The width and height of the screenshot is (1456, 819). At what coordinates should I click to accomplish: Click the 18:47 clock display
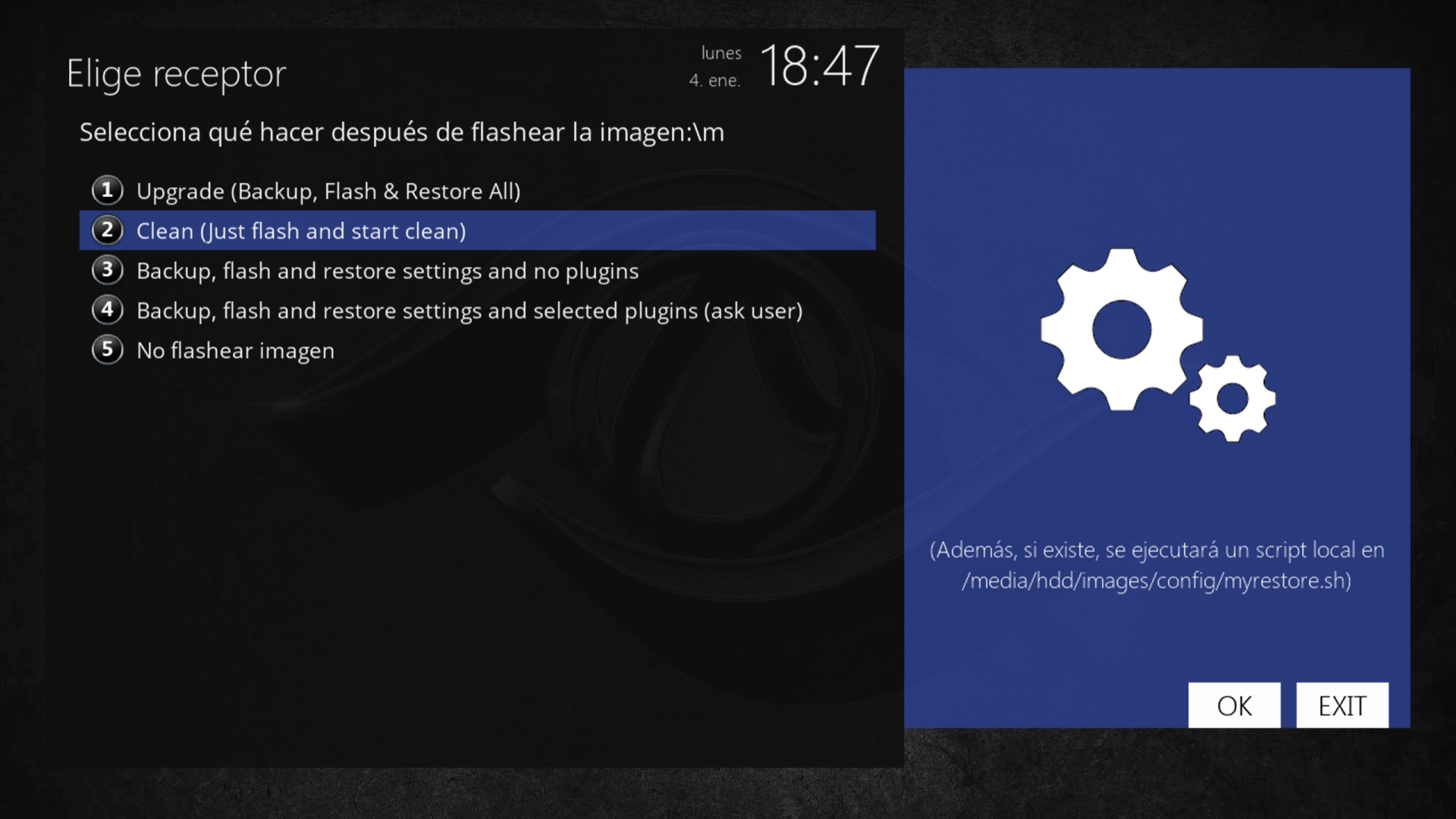(819, 67)
